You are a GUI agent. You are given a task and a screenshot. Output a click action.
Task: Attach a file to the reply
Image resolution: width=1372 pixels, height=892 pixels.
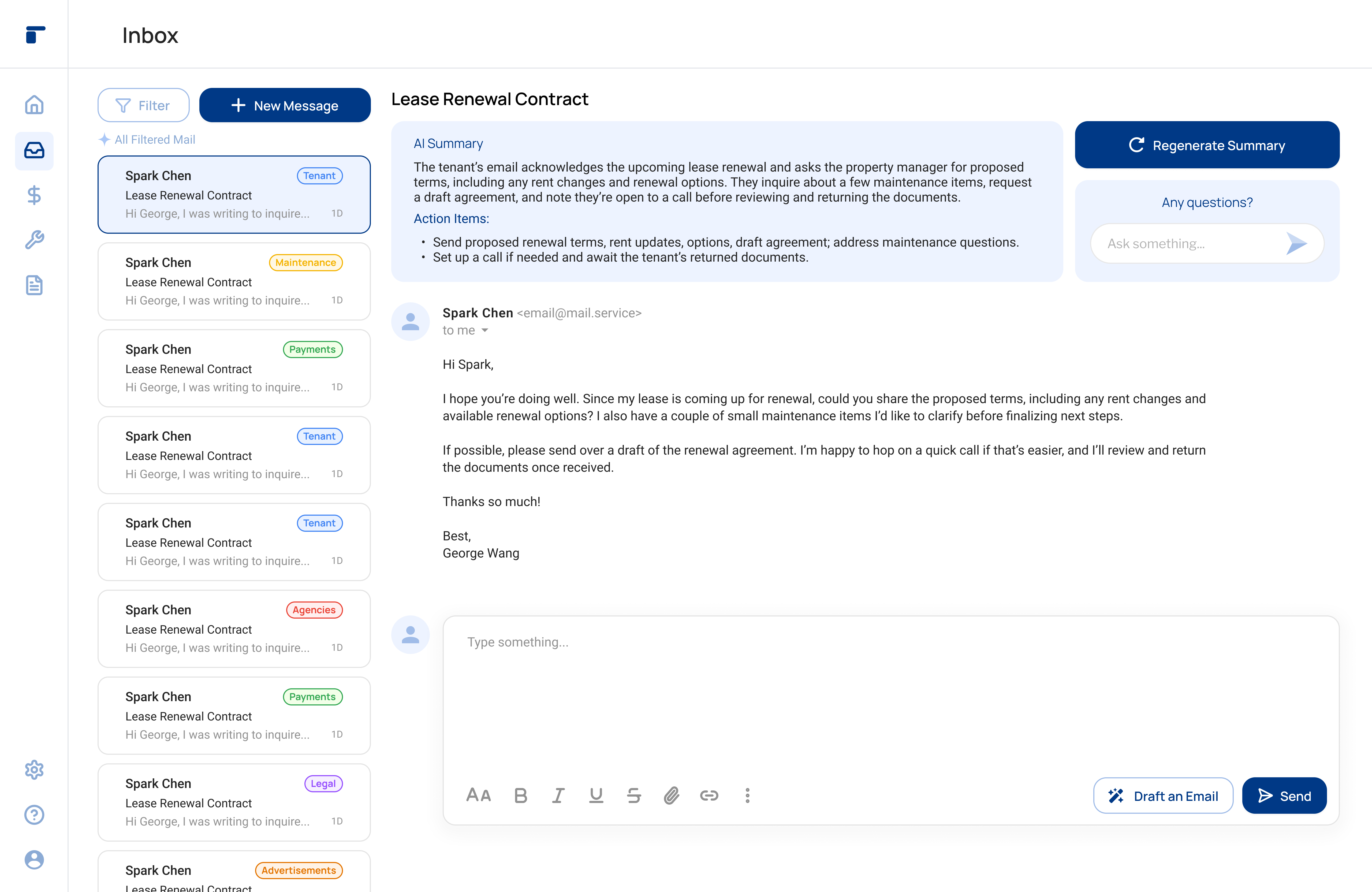click(671, 796)
